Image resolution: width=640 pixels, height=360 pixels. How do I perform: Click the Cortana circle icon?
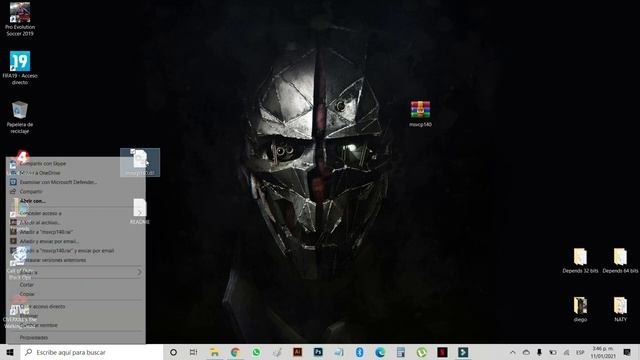(x=173, y=352)
